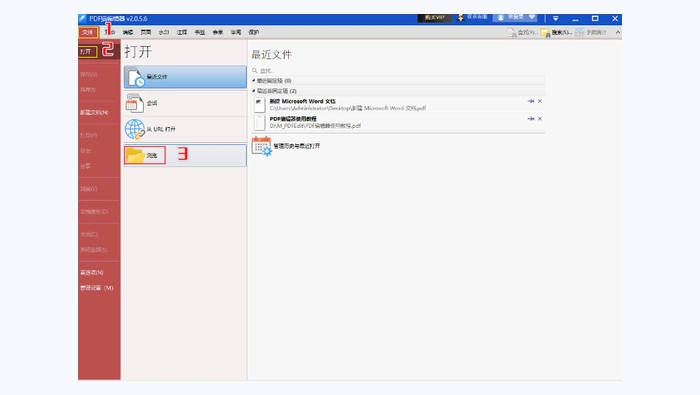
Task: Collapse the unpinned recent group (2)
Action: click(254, 91)
